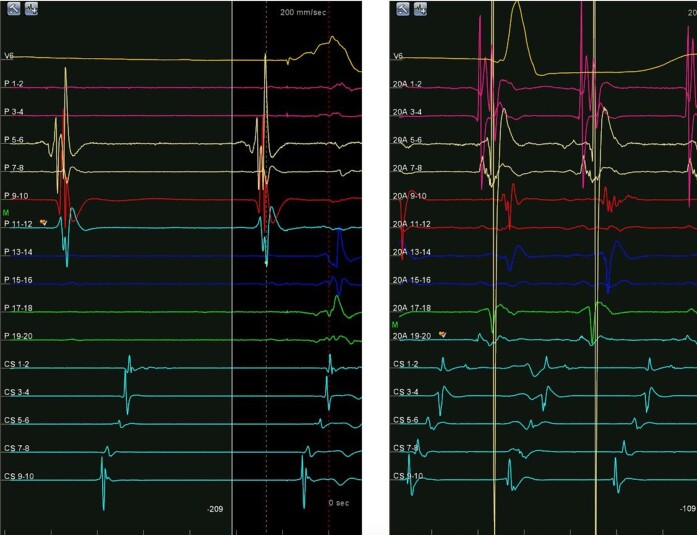Click the second yellow caliper line in right panel
697x535 pixels.
click(x=595, y=268)
